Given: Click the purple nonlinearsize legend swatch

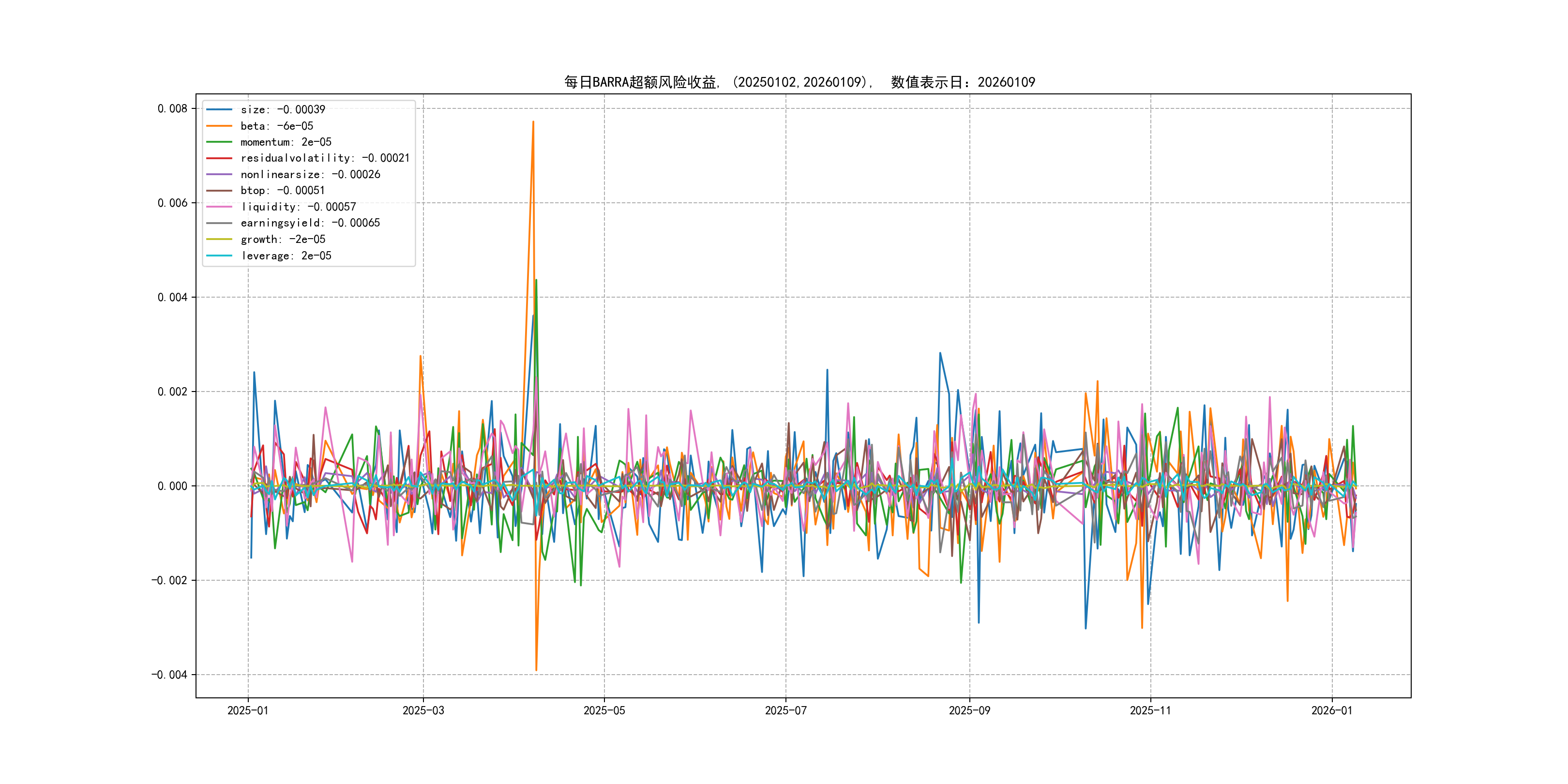Looking at the screenshot, I should (x=219, y=175).
